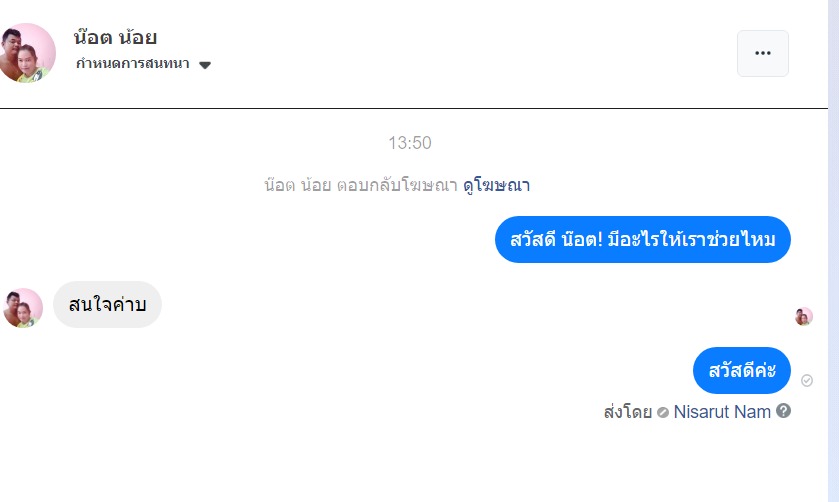Click the น๊อต น้อย ตอบกลับโฆษณา notice text
This screenshot has height=502, width=839.
point(360,185)
